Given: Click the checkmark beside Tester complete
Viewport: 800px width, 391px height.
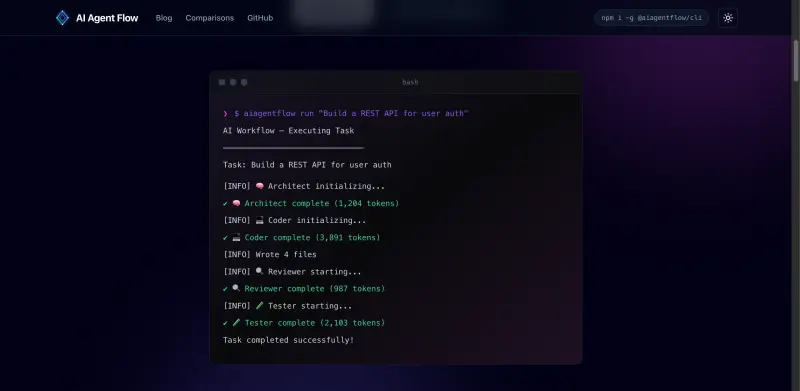Looking at the screenshot, I should pos(226,323).
